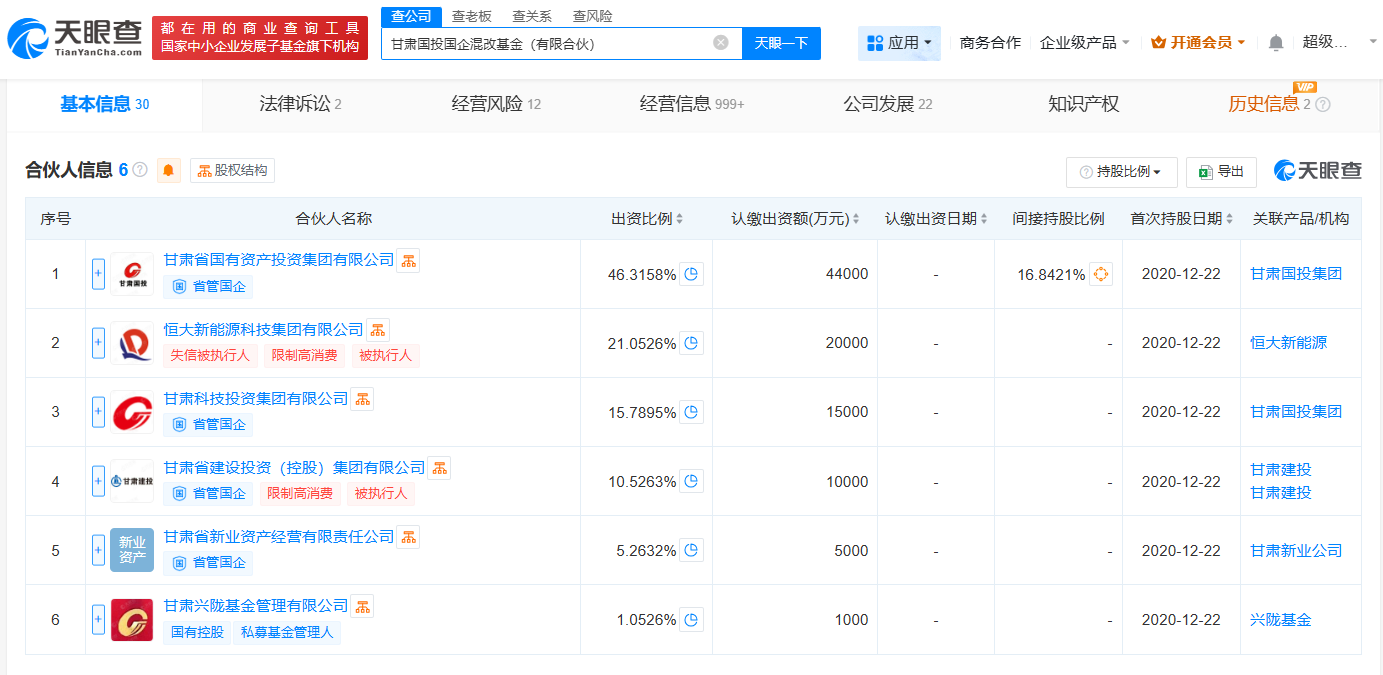Expand row 1 with the plus toggle
This screenshot has height=675, width=1383.
point(98,274)
